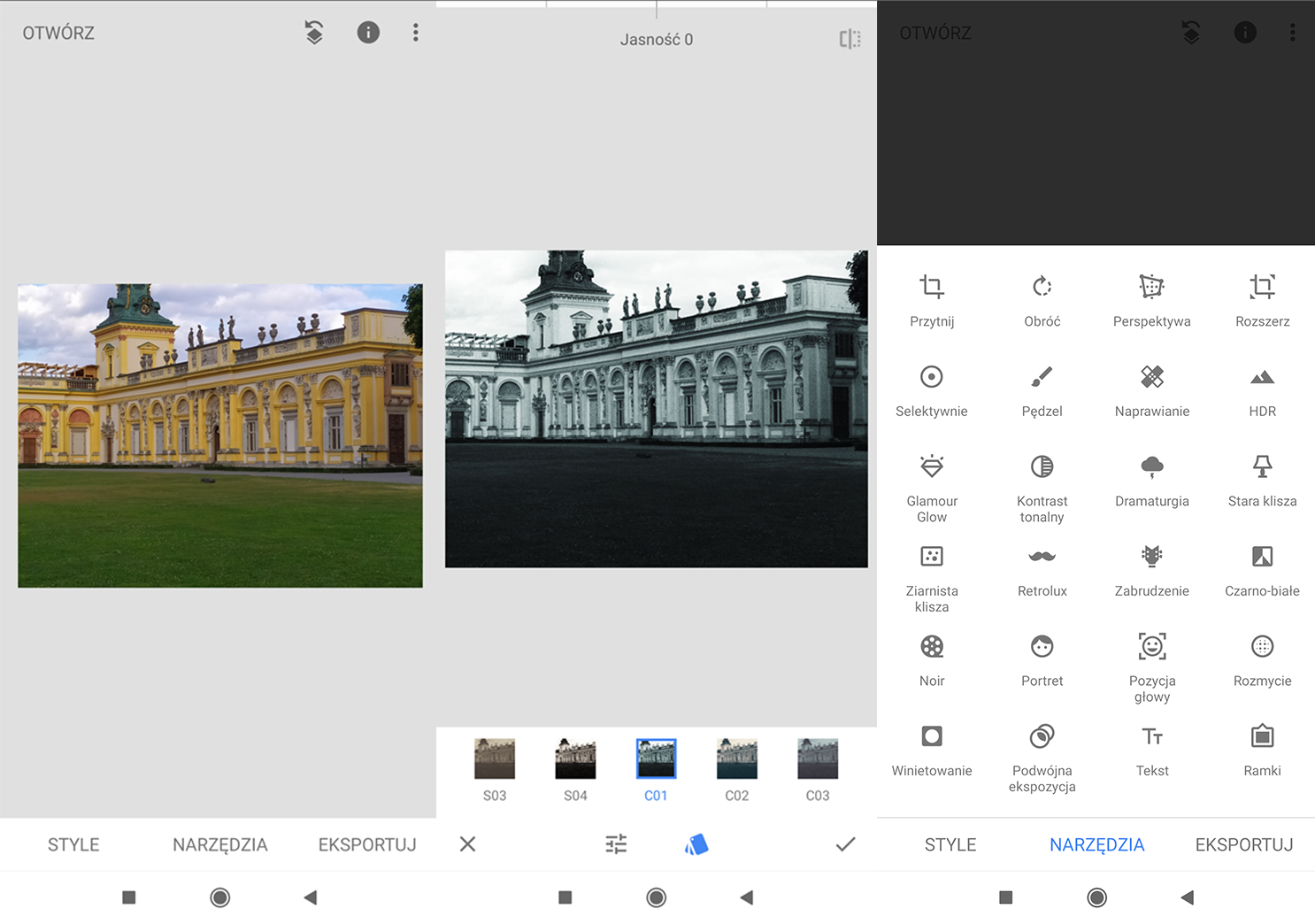Screen dimensions: 1315x924
Task: Switch to the highlighted blue NARZĘDZIA tab
Action: [x=1096, y=844]
